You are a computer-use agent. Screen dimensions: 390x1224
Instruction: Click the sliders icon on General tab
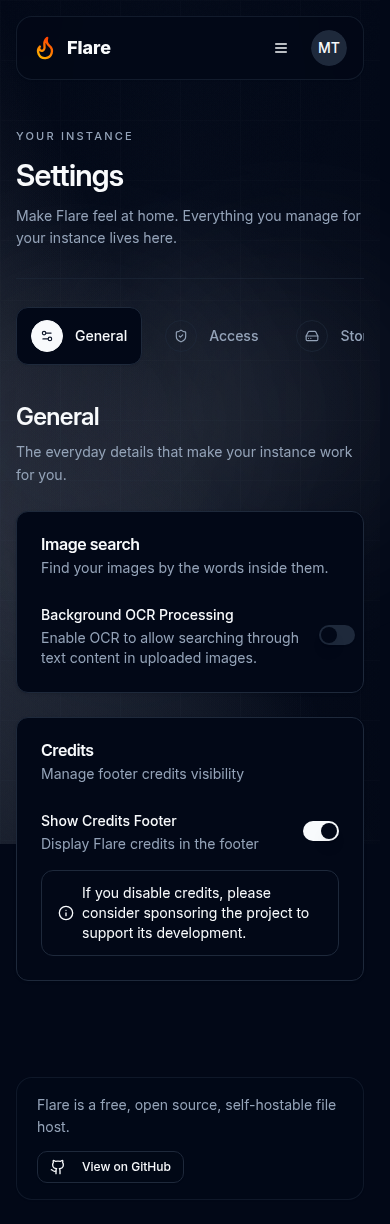click(47, 336)
